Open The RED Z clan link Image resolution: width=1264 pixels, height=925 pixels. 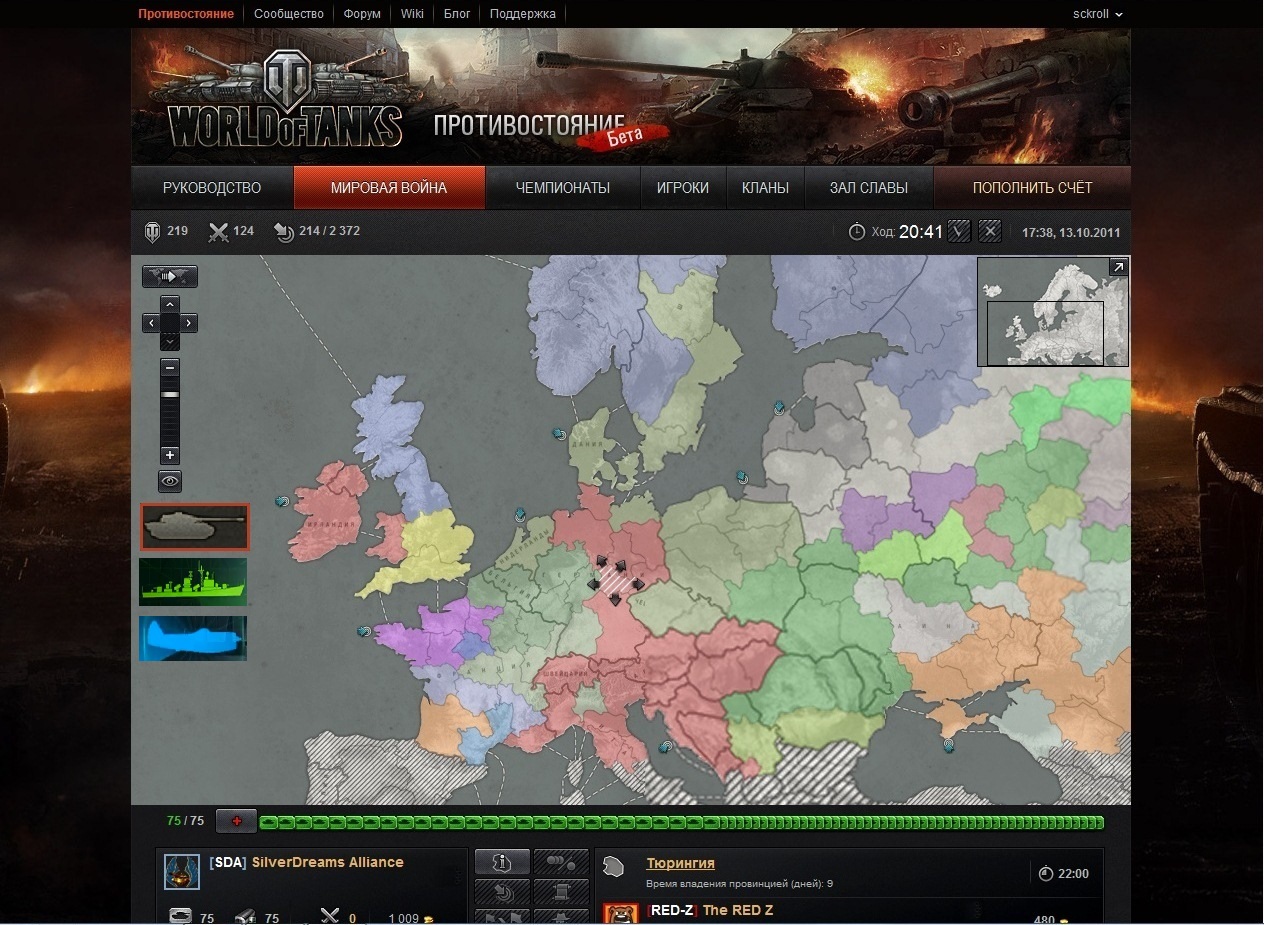click(738, 910)
